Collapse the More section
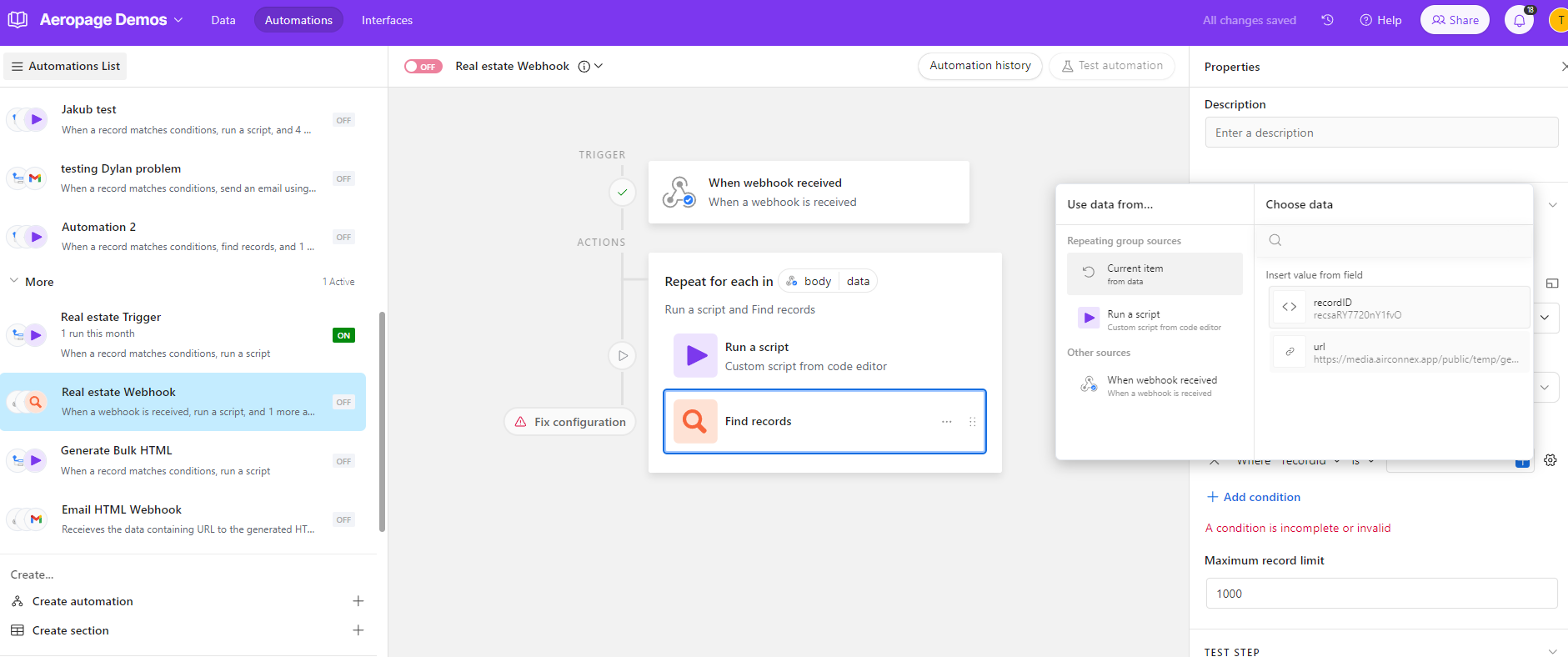This screenshot has width=1568, height=657. [x=14, y=281]
